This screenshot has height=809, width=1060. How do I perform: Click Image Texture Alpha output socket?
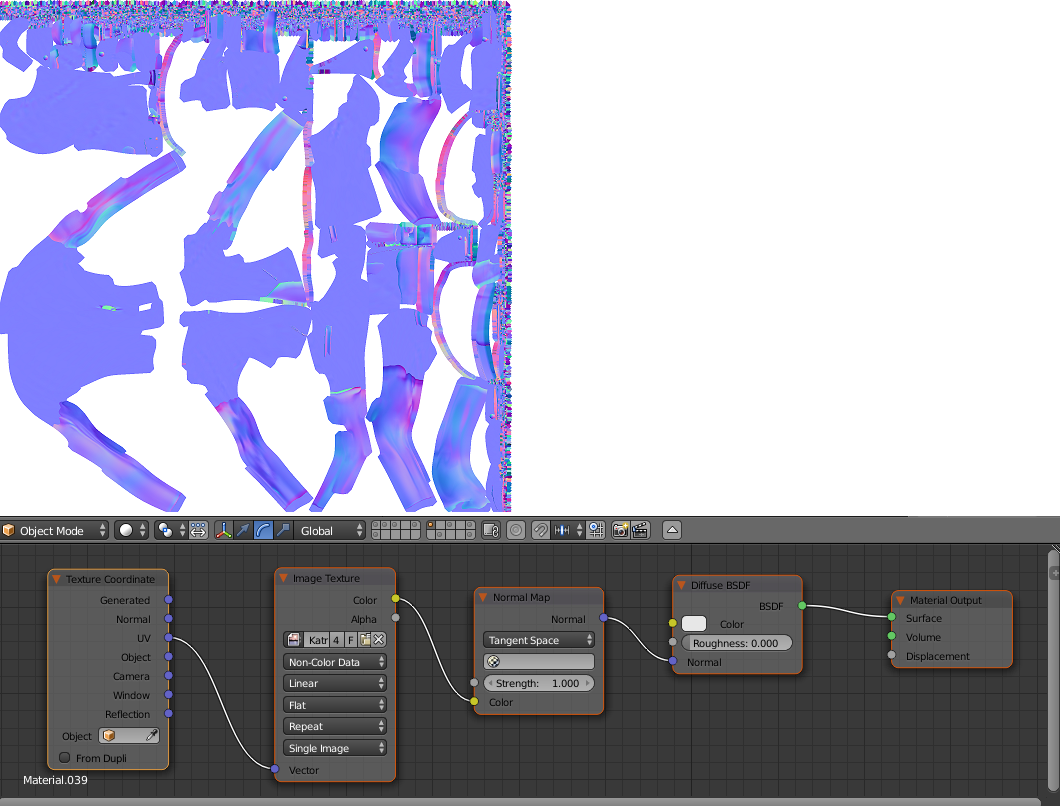click(x=395, y=618)
